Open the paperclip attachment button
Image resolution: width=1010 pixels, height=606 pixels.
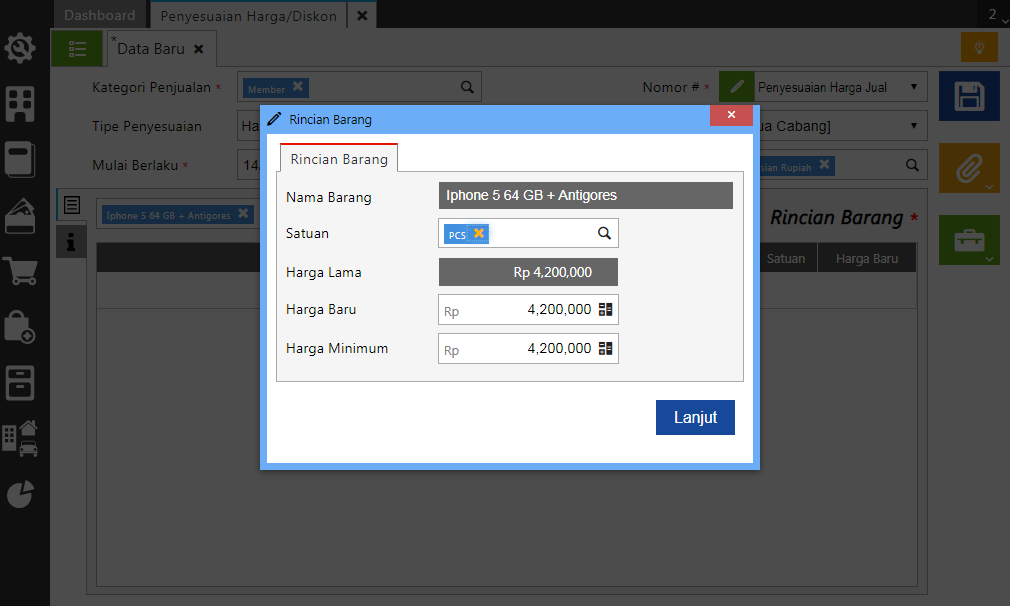pyautogui.click(x=969, y=169)
